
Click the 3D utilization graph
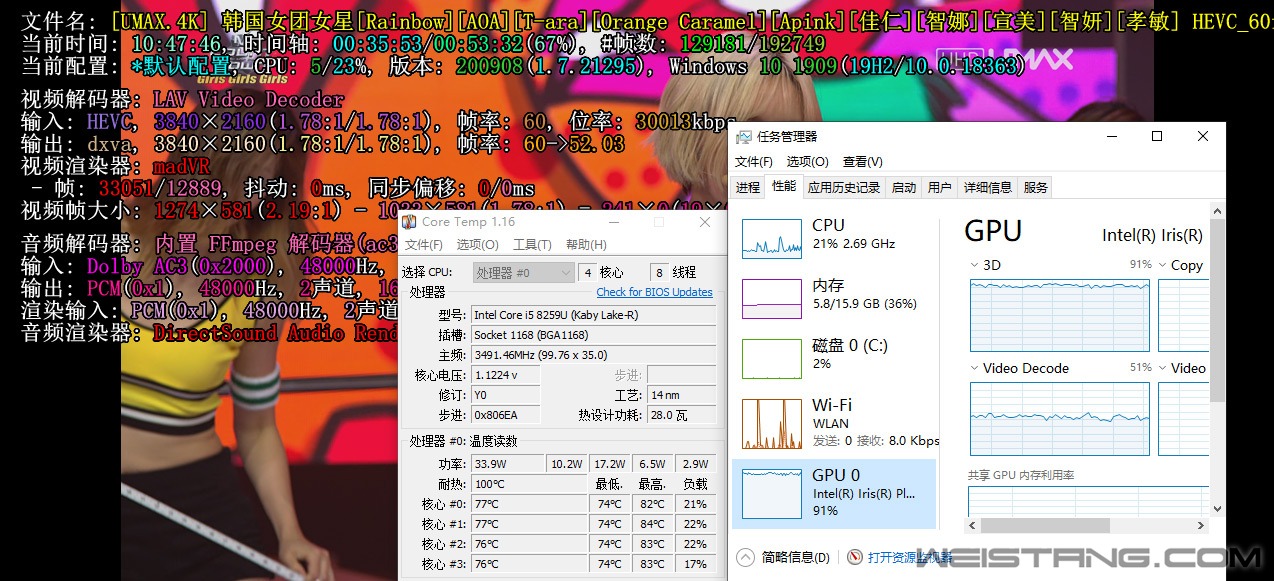coord(1059,315)
